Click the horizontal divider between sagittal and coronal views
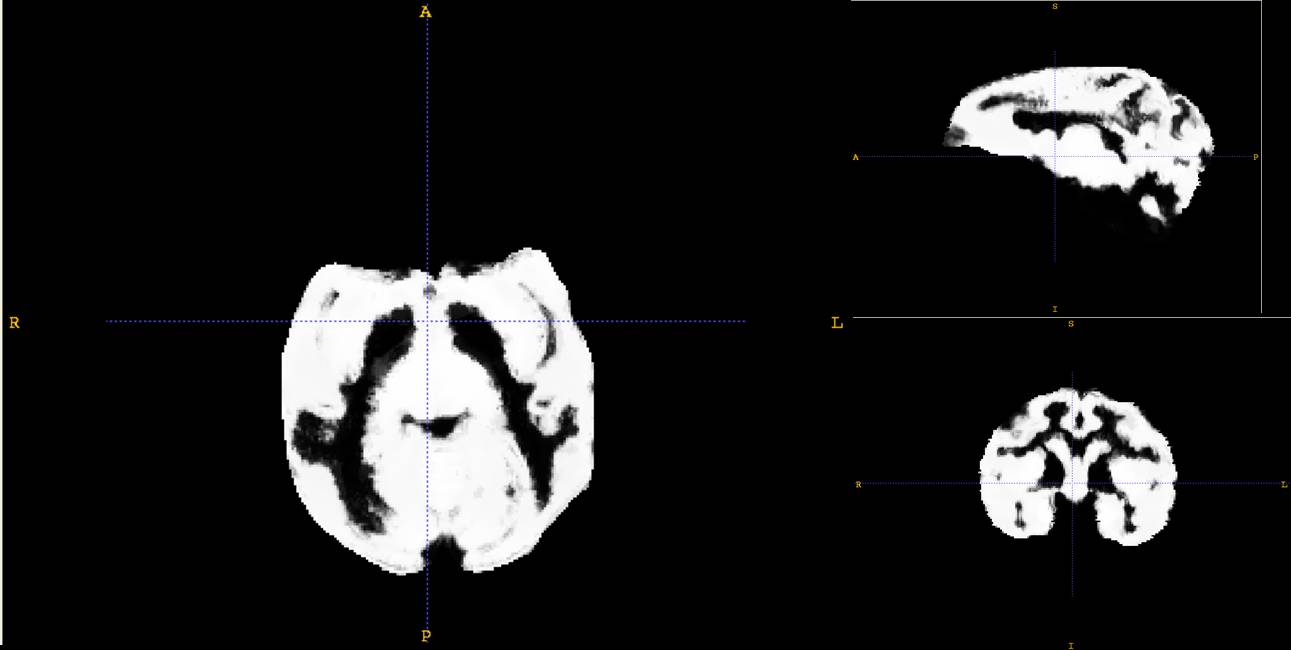 [1070, 317]
